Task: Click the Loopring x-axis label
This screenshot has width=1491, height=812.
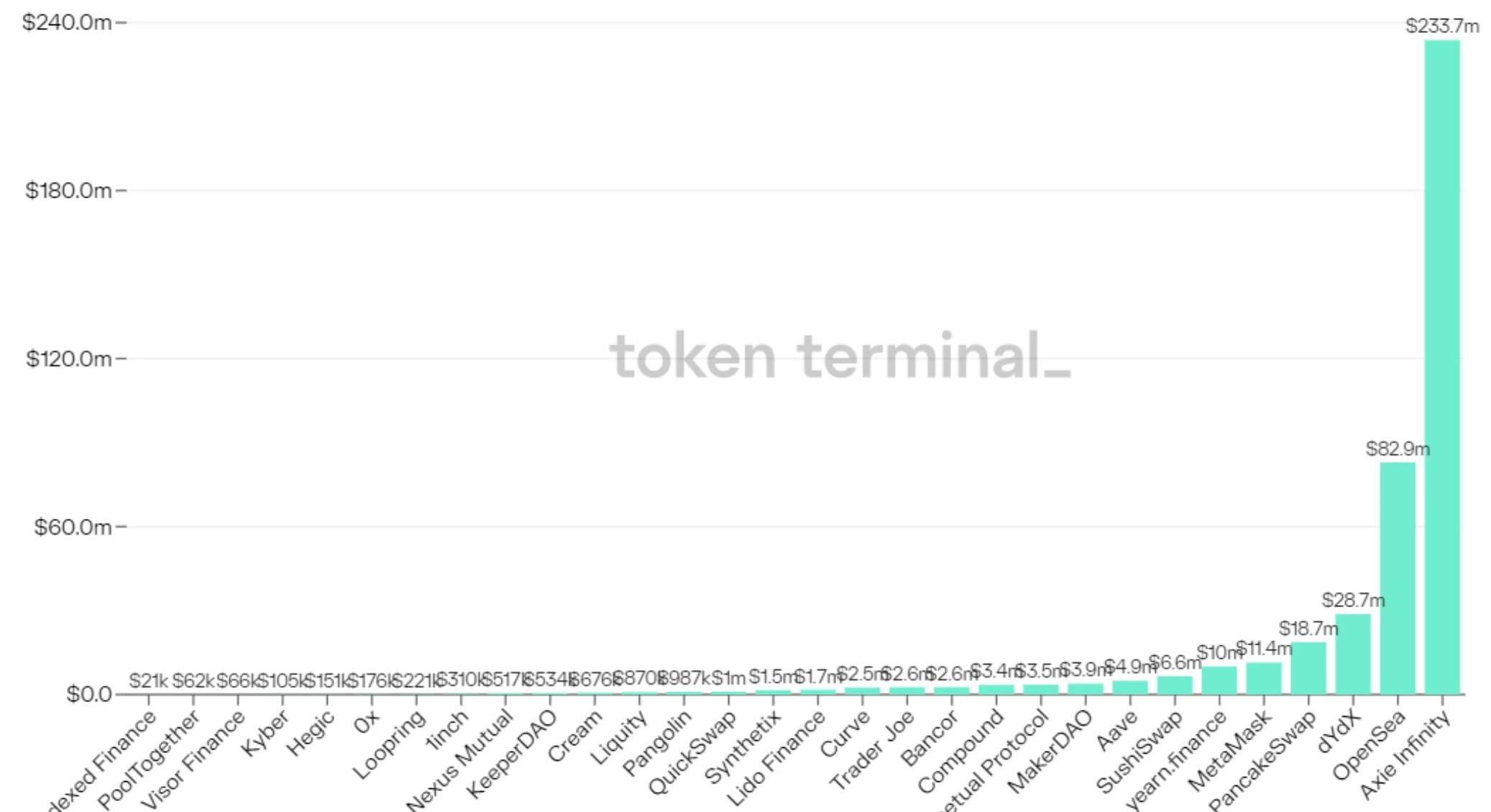Action: (389, 745)
